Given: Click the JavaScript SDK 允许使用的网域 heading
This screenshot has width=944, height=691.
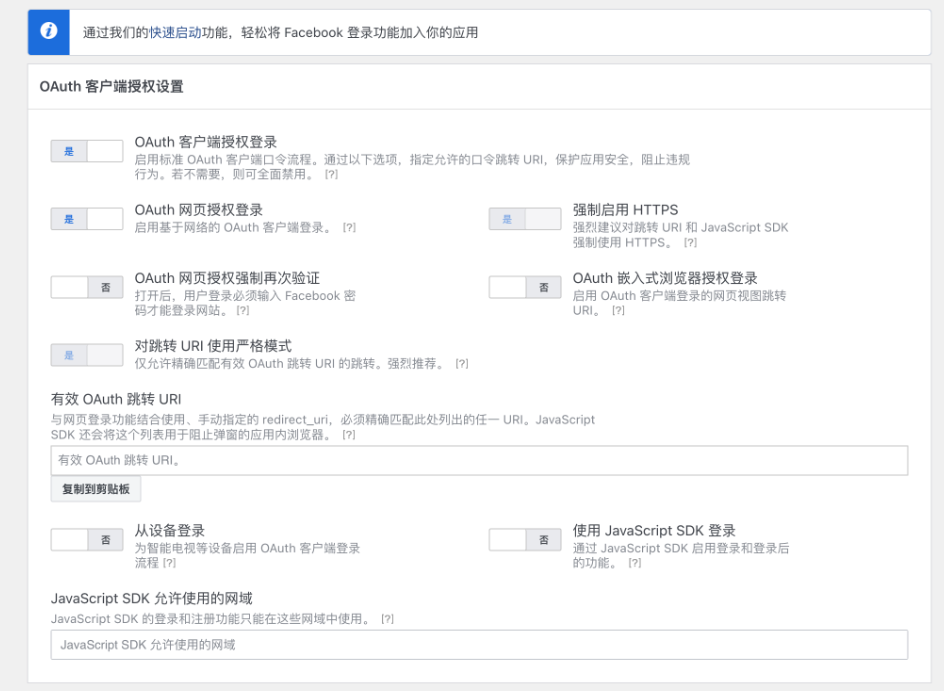Looking at the screenshot, I should tap(152, 598).
